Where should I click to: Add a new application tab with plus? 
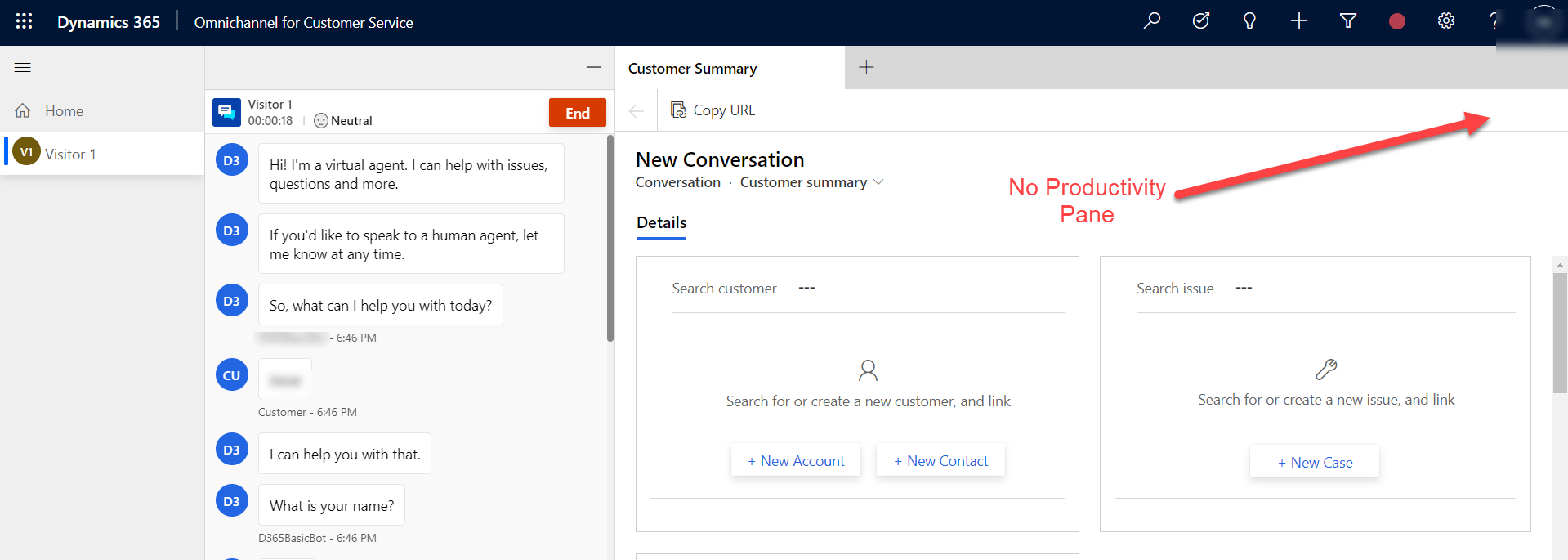click(867, 68)
